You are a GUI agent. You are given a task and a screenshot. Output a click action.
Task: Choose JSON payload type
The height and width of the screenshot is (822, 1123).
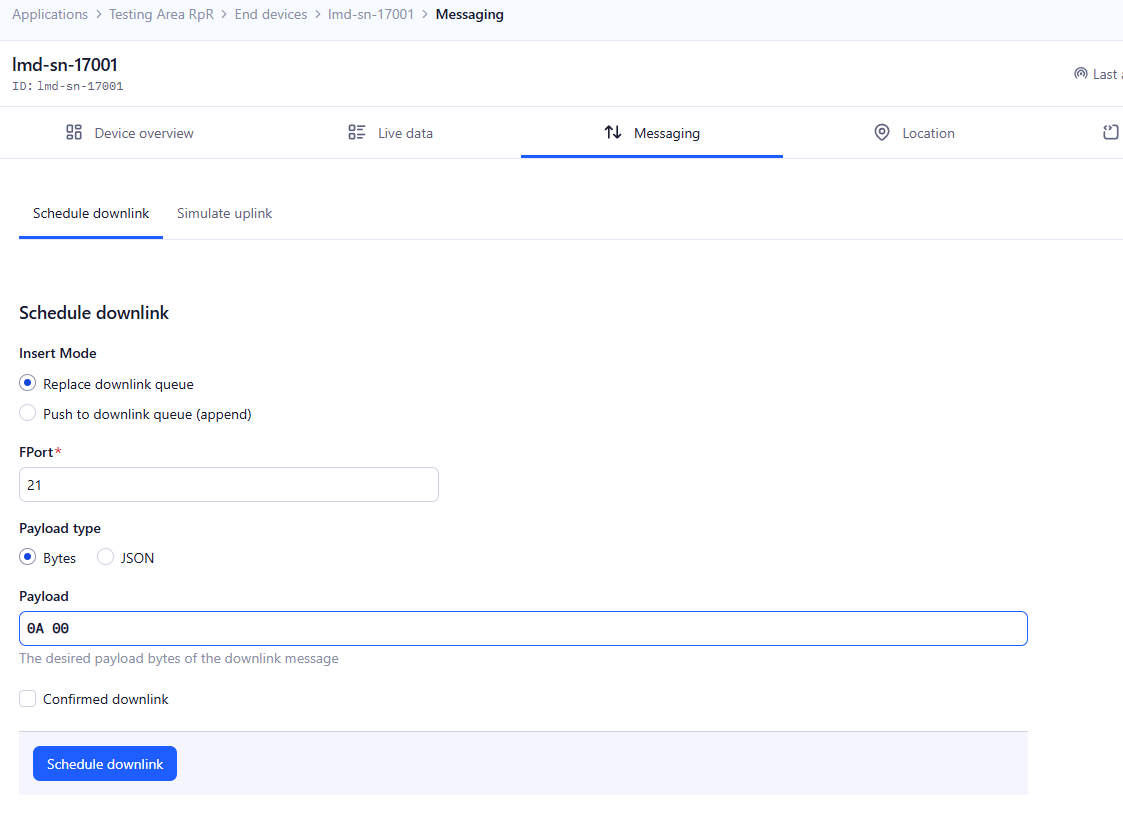coord(106,558)
